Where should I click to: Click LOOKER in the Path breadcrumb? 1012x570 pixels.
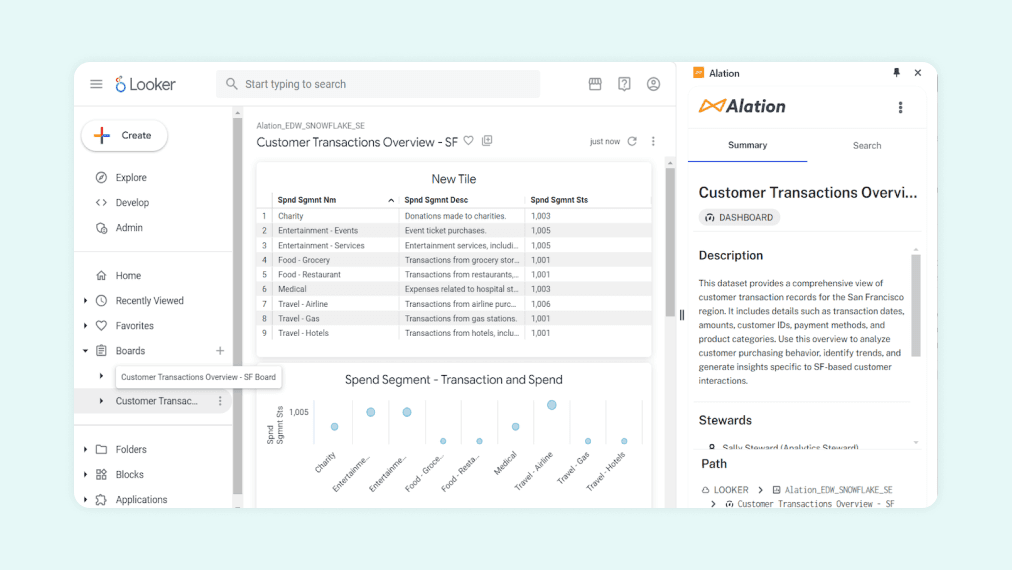pos(731,490)
